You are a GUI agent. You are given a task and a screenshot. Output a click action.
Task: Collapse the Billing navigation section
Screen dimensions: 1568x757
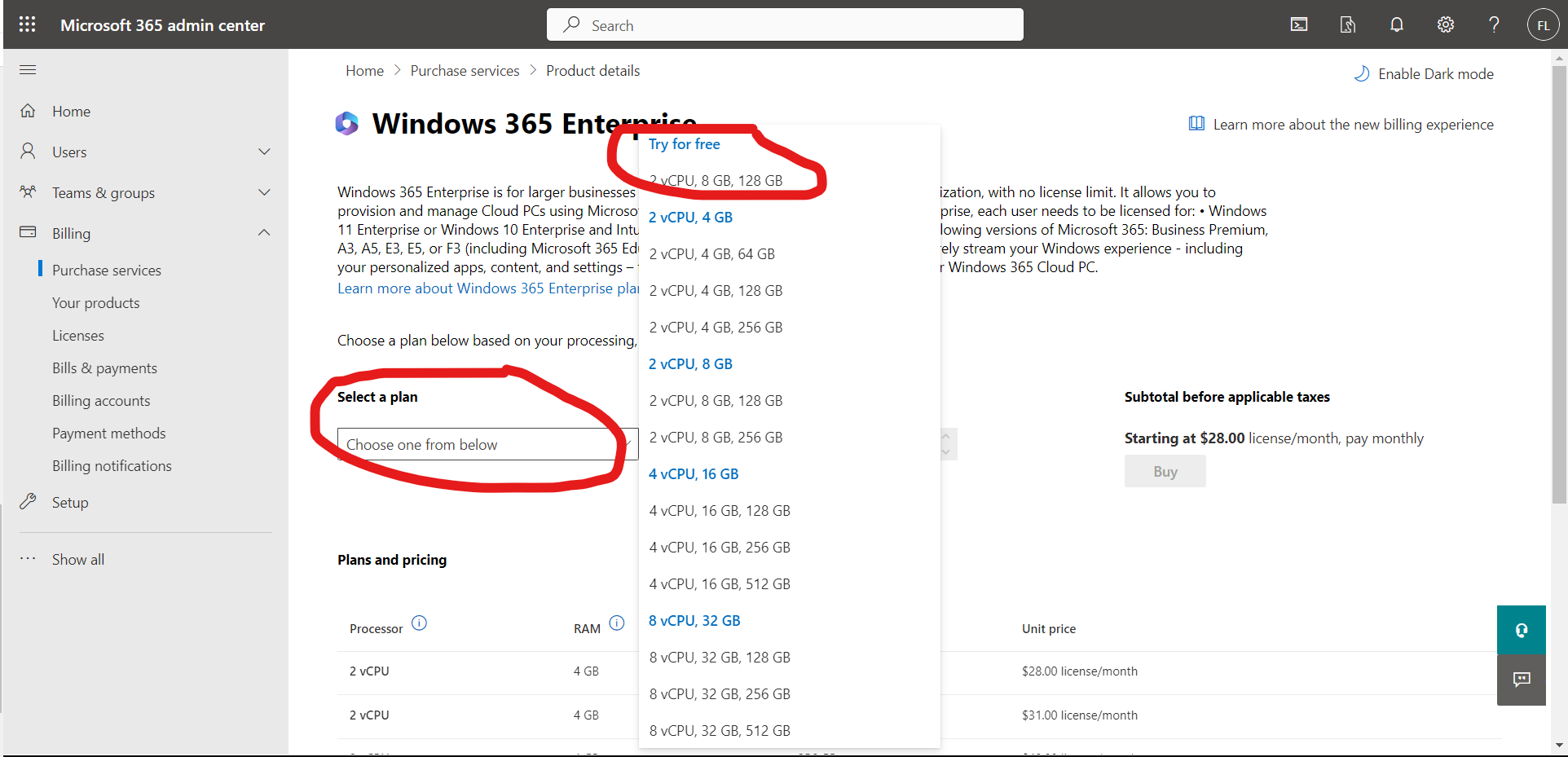[x=263, y=233]
